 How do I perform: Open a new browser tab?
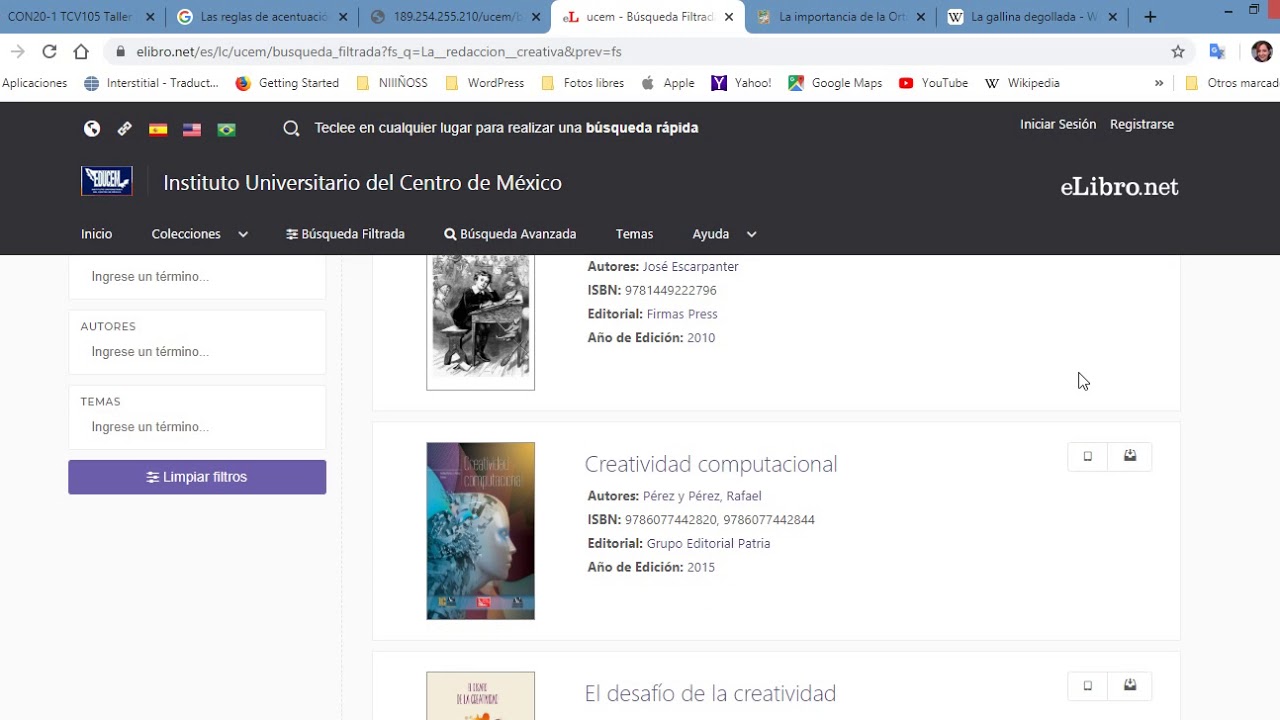coord(1150,17)
